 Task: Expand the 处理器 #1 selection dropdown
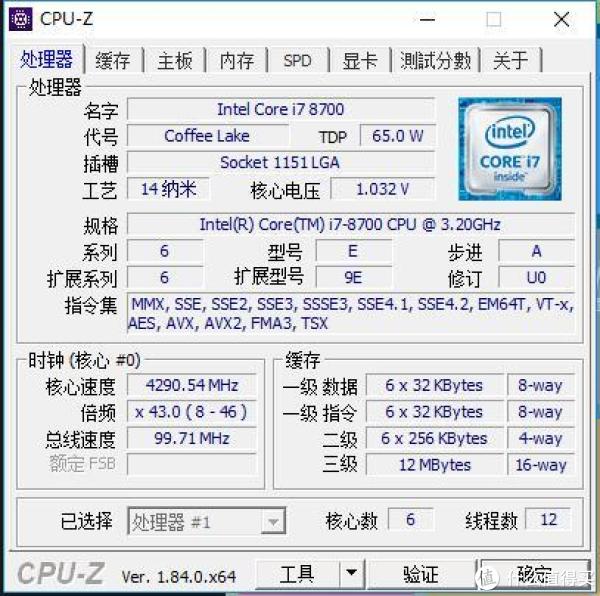(273, 521)
